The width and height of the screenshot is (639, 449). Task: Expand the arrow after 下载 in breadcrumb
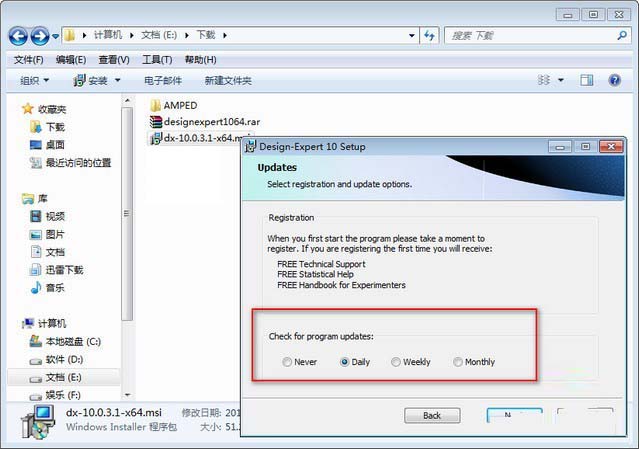tap(225, 35)
